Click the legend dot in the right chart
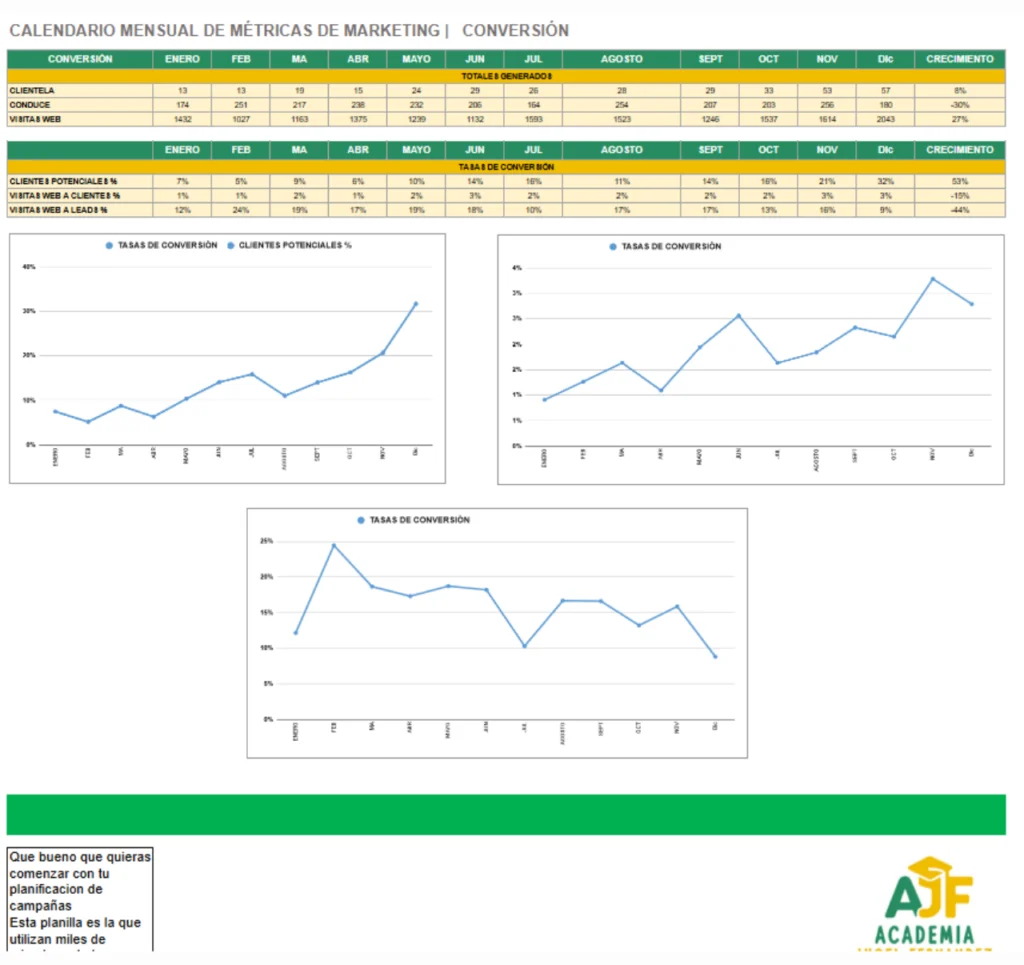The width and height of the screenshot is (1024, 965). point(612,246)
